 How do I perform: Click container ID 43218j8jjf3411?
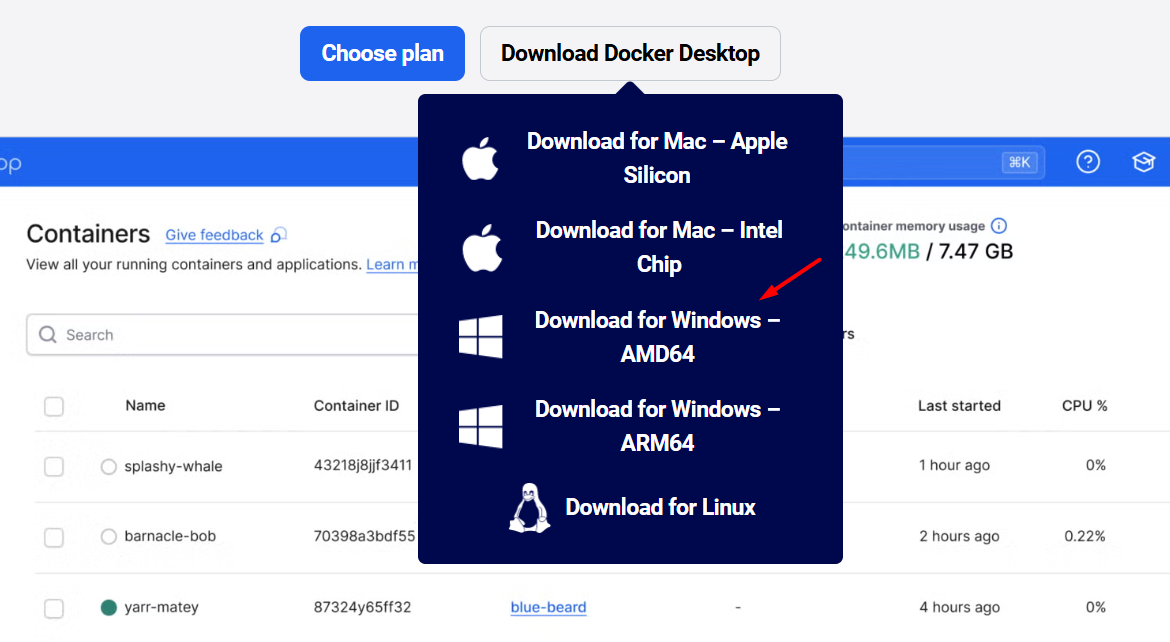363,465
